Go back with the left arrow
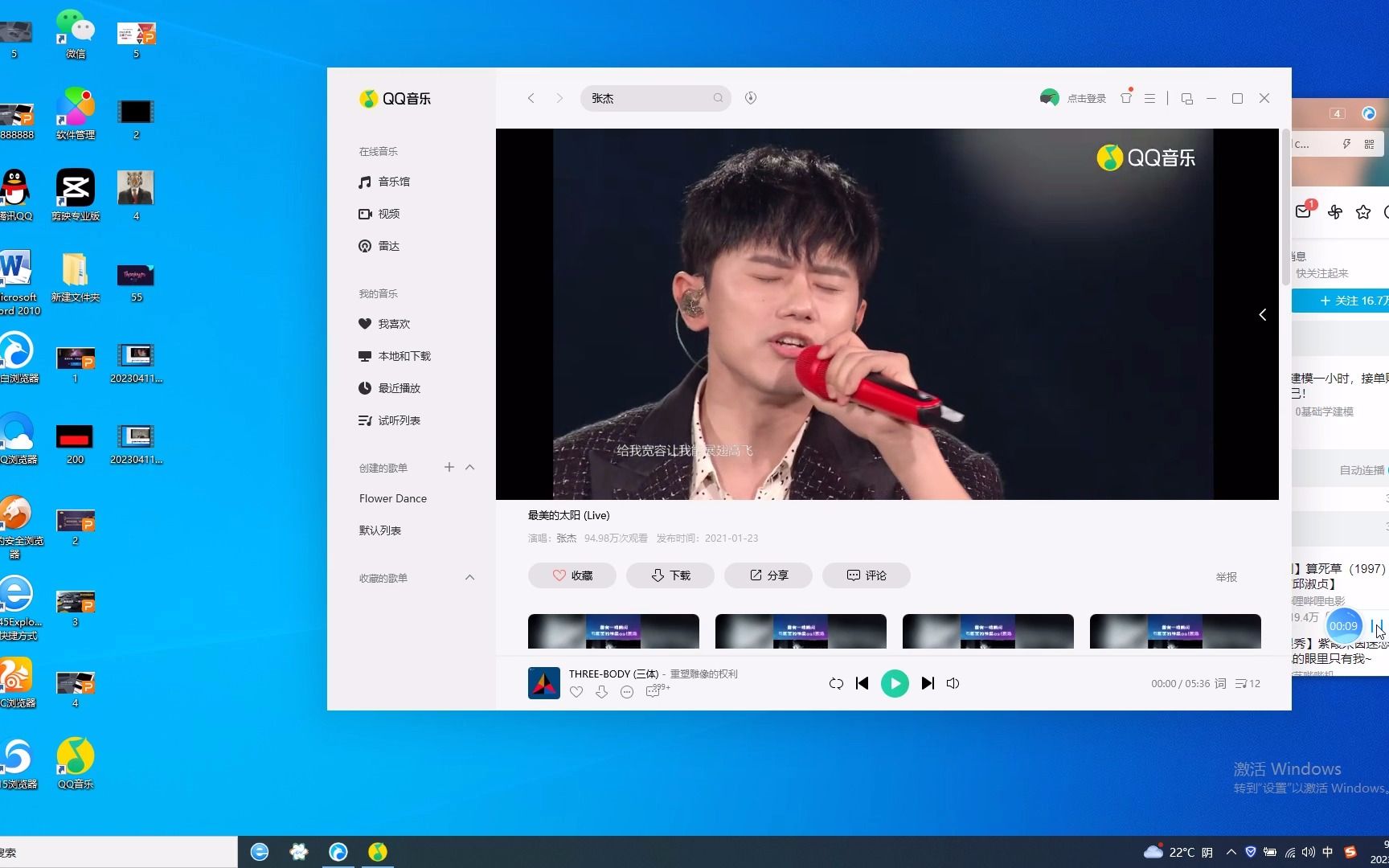1389x868 pixels. [531, 98]
